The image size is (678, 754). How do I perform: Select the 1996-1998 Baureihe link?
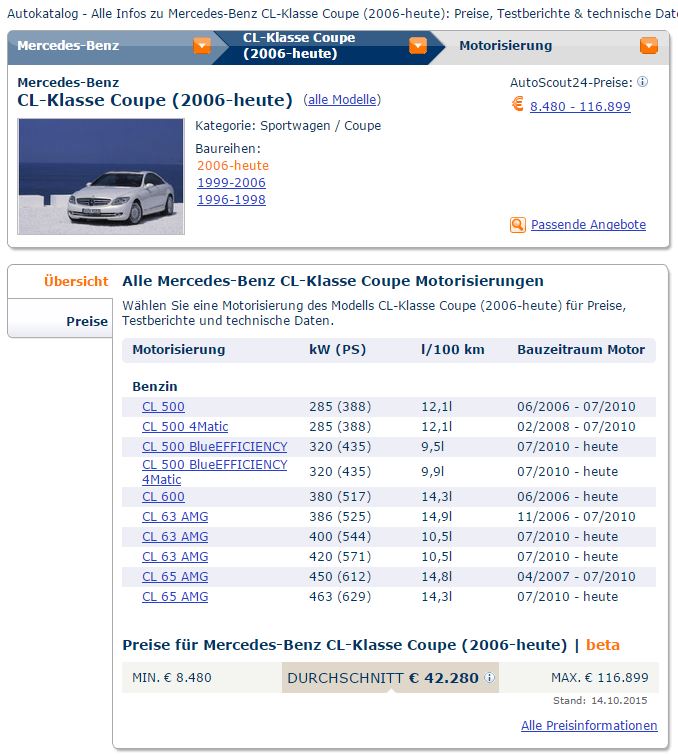point(231,200)
